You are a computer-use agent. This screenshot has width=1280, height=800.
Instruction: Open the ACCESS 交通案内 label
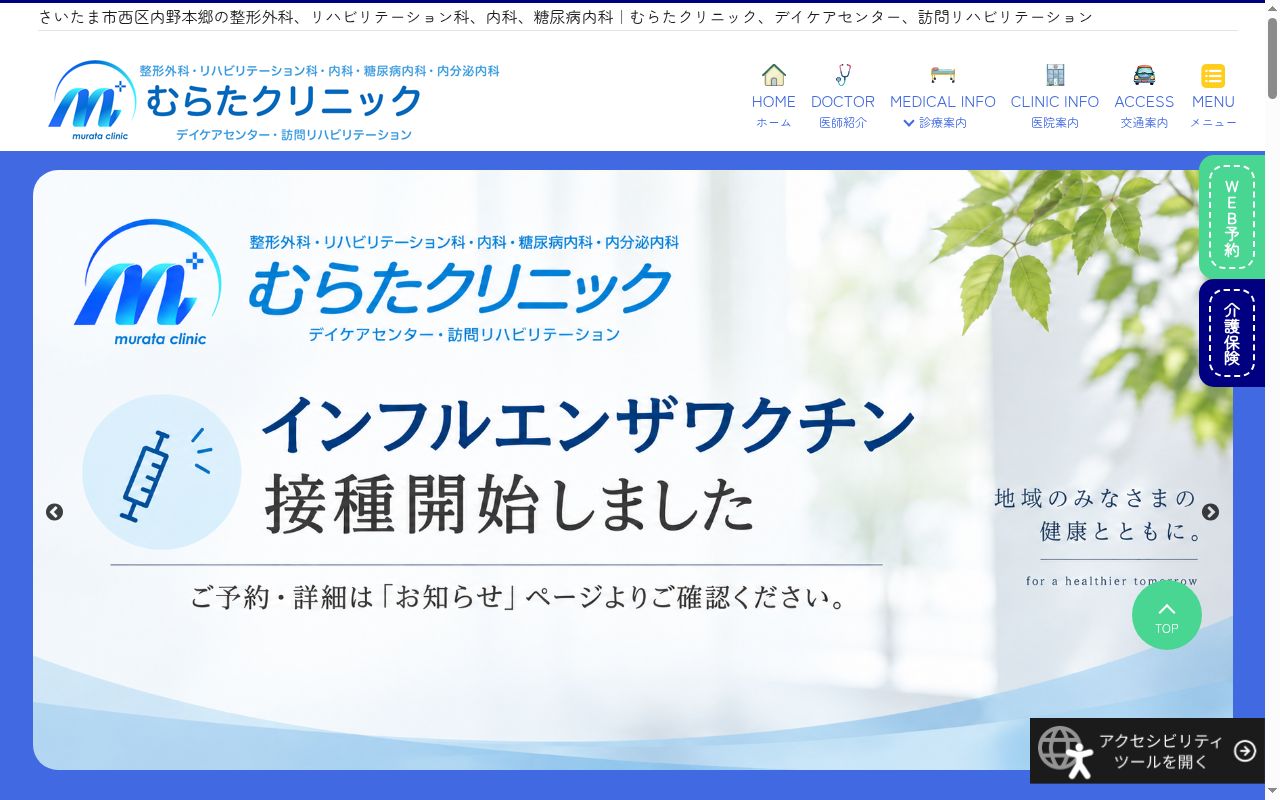[1144, 111]
